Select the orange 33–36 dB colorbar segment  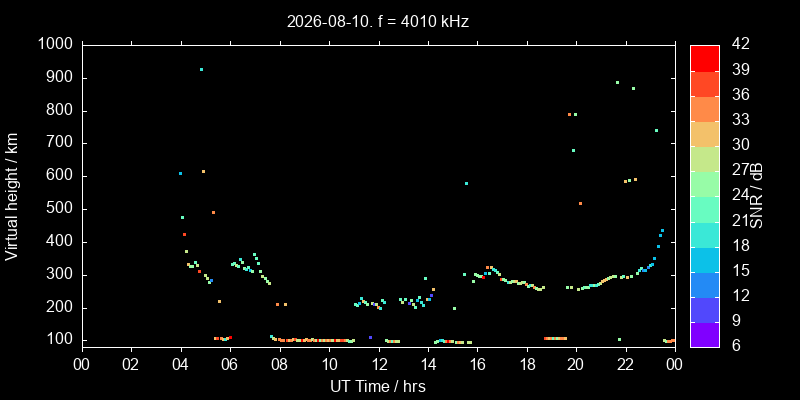[x=705, y=109]
